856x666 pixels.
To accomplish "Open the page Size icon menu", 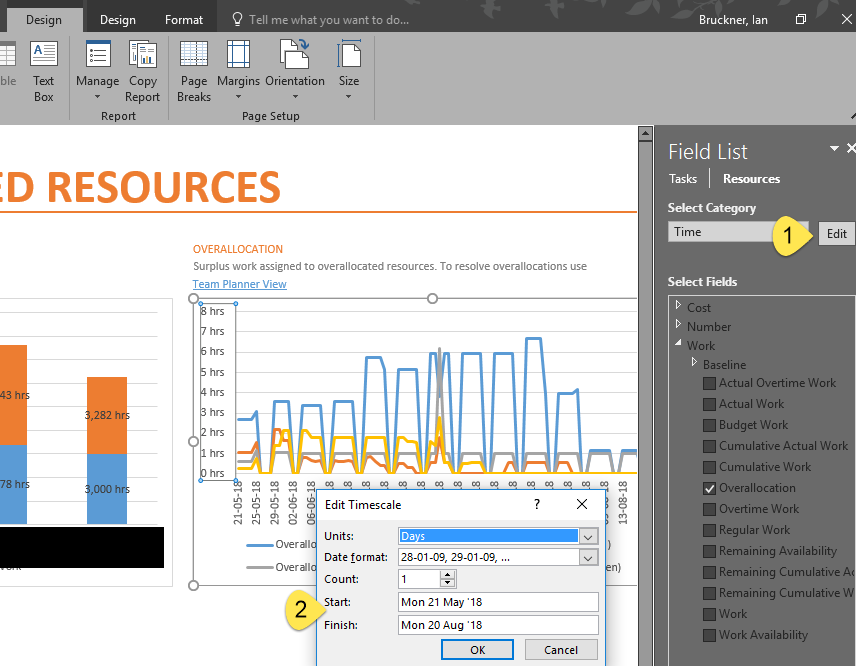I will (349, 70).
